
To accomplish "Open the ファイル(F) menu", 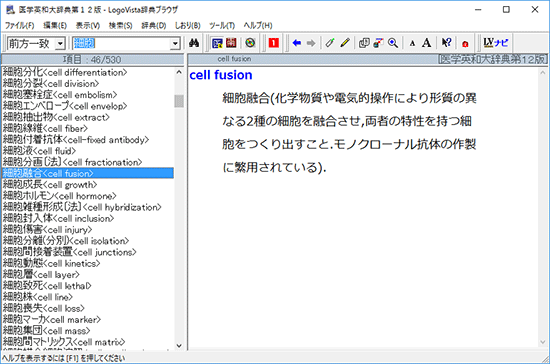I will tap(19, 26).
